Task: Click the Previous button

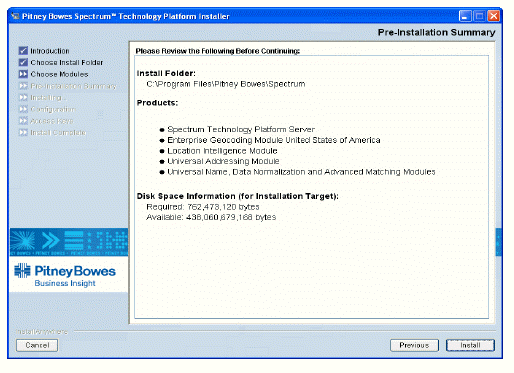Action: (414, 345)
